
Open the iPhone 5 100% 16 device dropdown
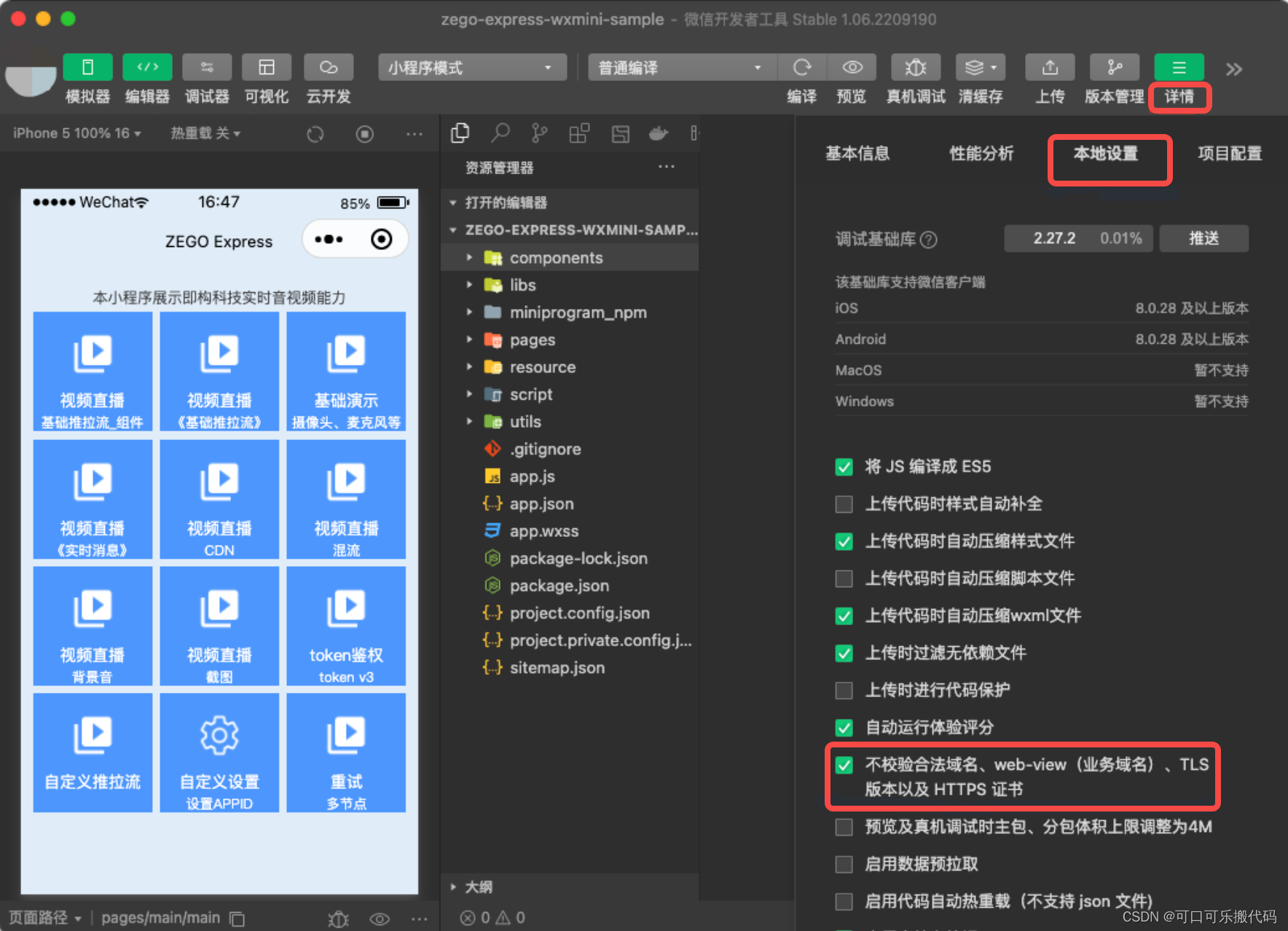76,133
